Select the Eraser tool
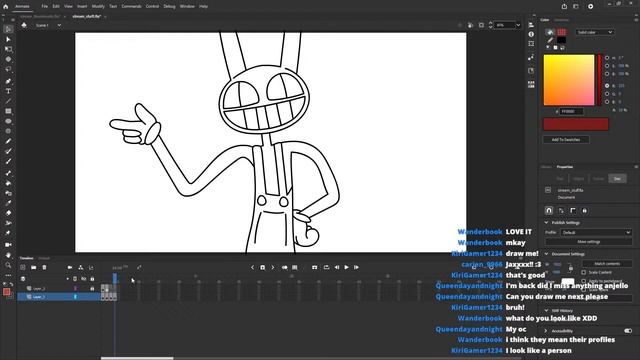 (8, 213)
